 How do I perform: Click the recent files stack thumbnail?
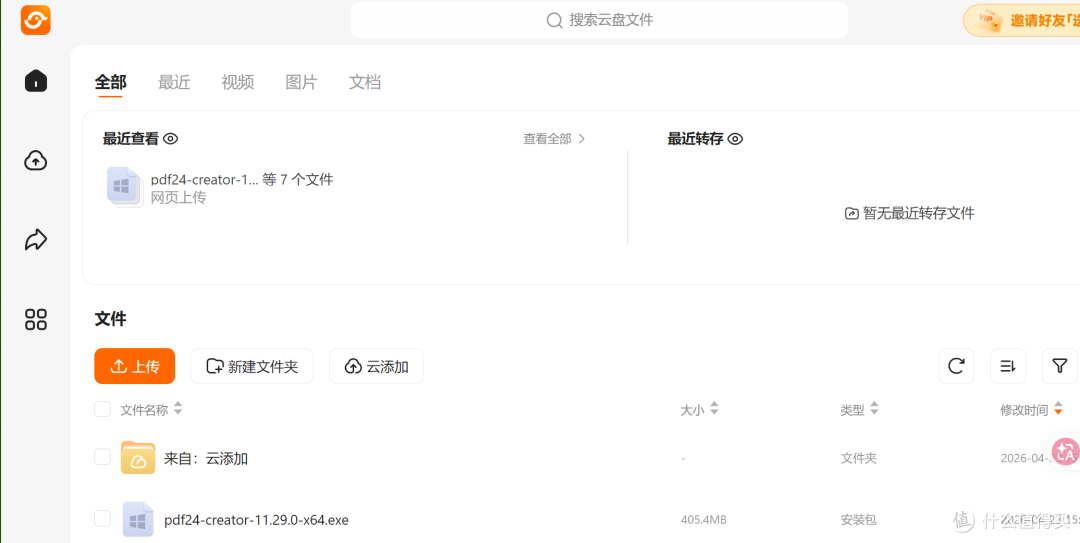click(x=123, y=187)
